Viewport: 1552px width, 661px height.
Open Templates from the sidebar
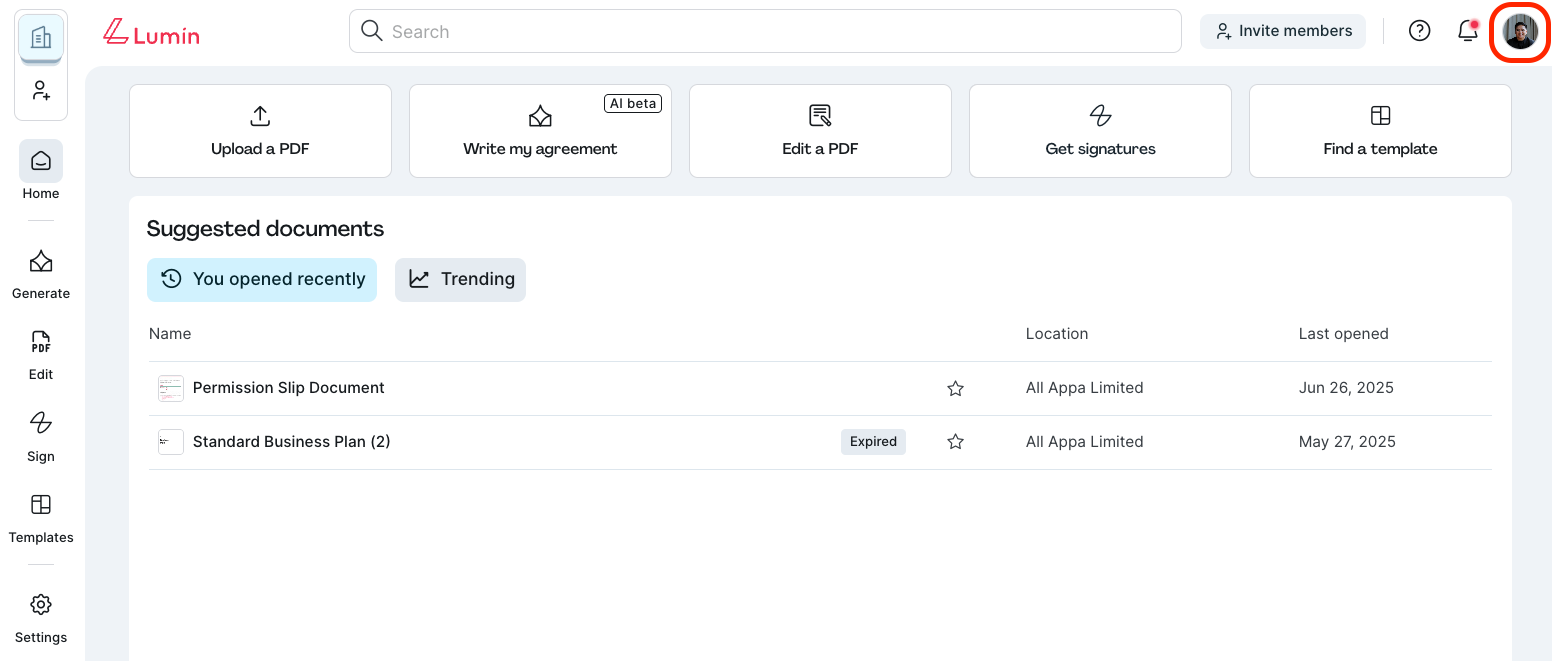[x=40, y=514]
